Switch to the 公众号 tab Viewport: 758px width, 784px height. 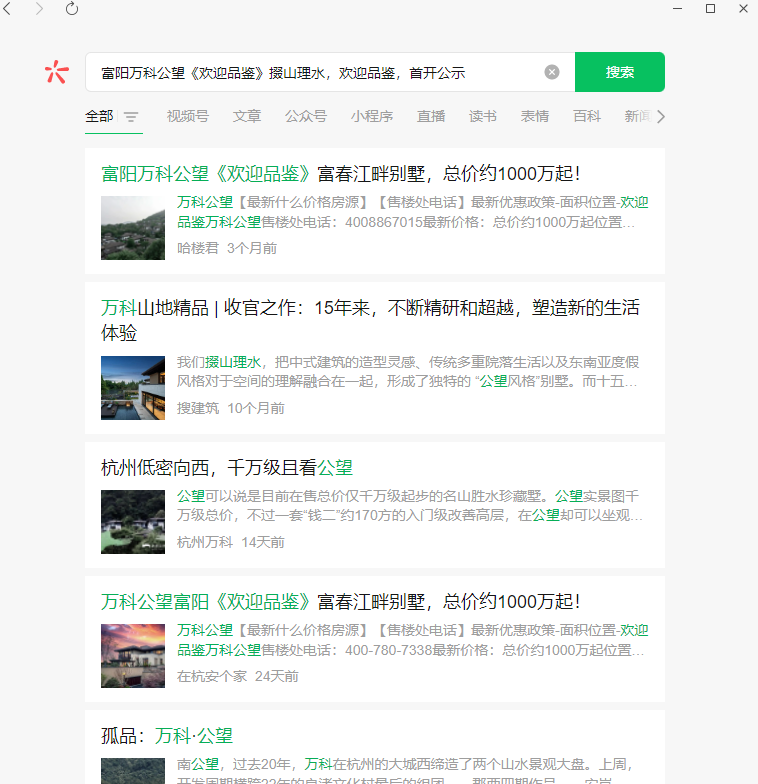(x=306, y=116)
